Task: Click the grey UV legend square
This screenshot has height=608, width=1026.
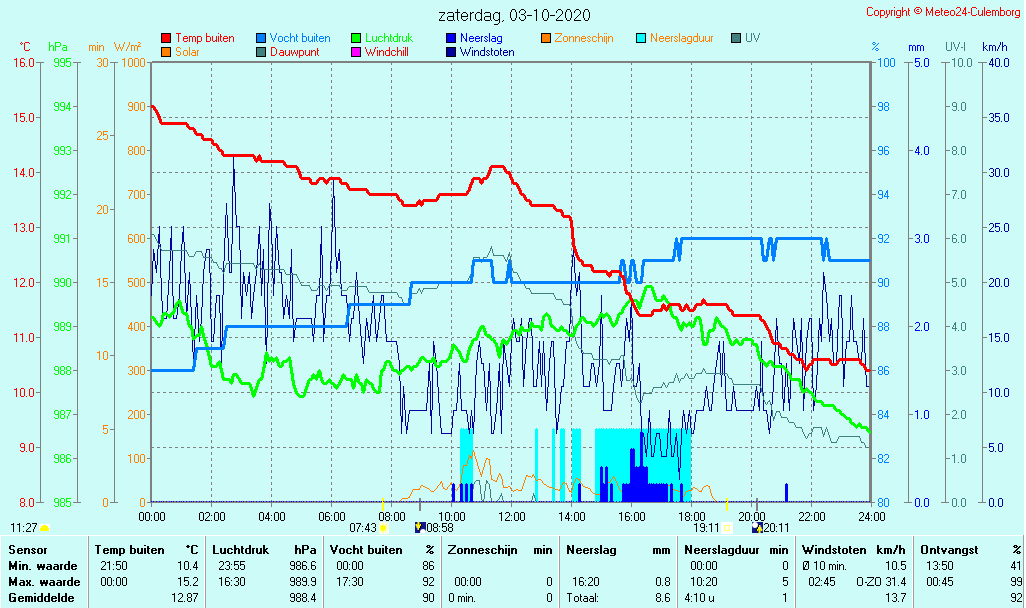Action: (x=736, y=38)
